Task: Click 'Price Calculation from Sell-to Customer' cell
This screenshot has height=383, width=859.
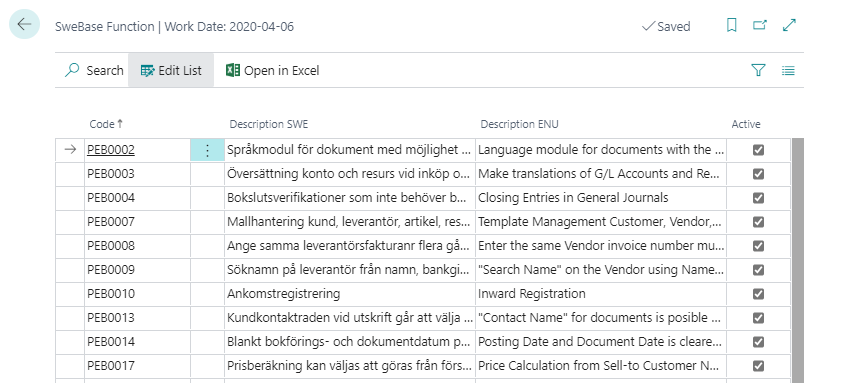Action: point(601,366)
